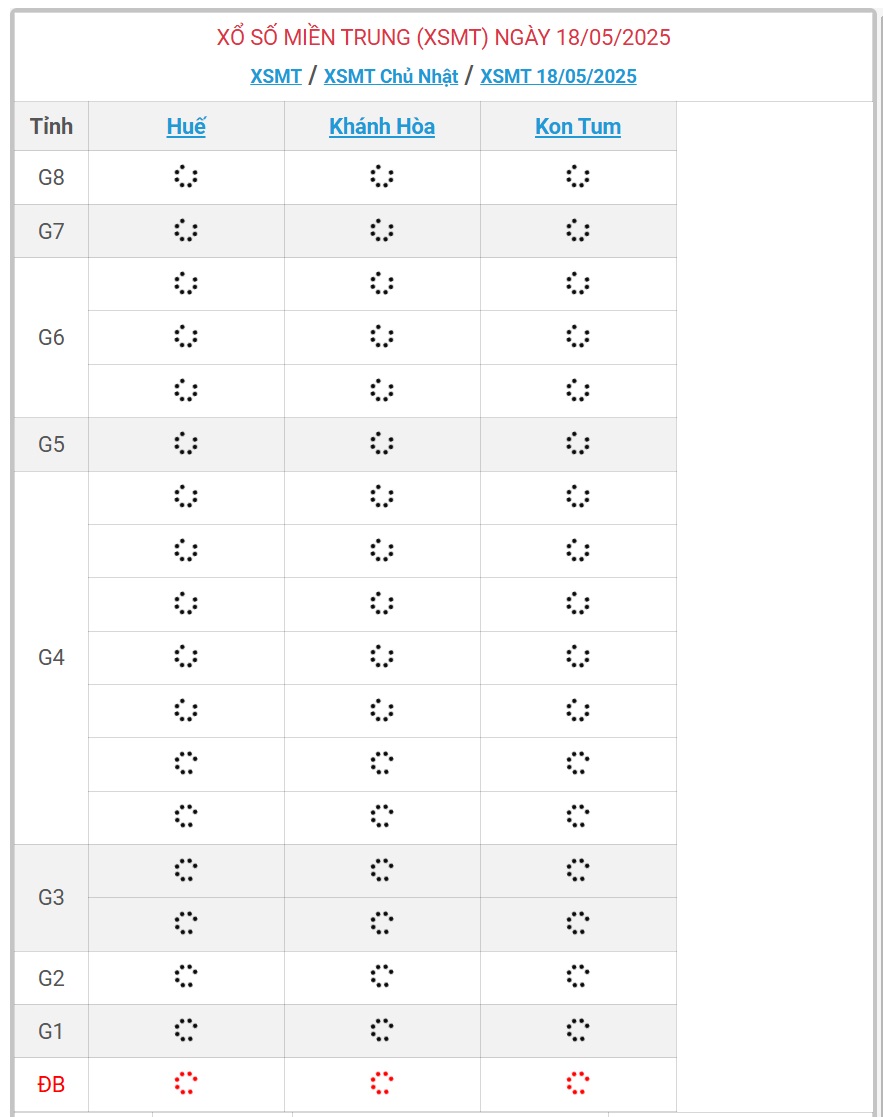Click the Huế G7 loading spinner

(186, 230)
